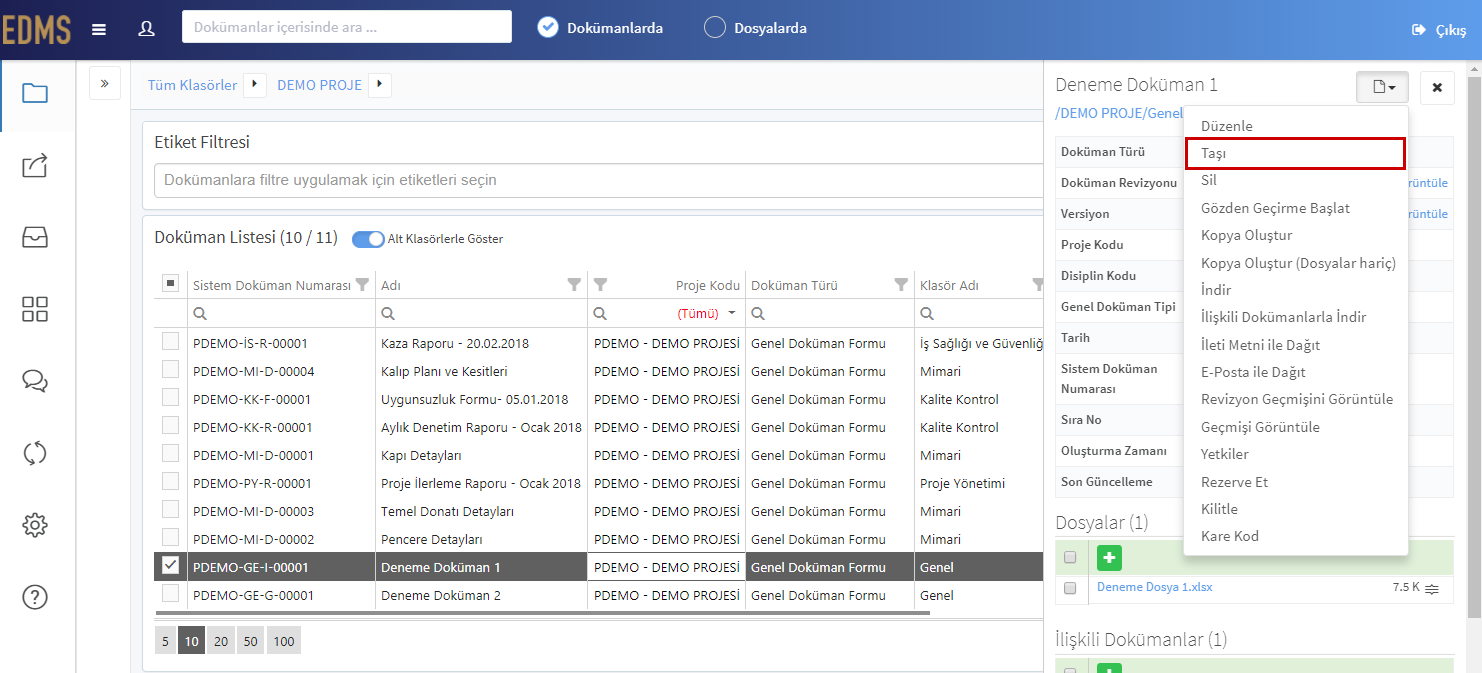1482x673 pixels.
Task: Check the row PDEMO-MI-D-00004
Action: (170, 370)
